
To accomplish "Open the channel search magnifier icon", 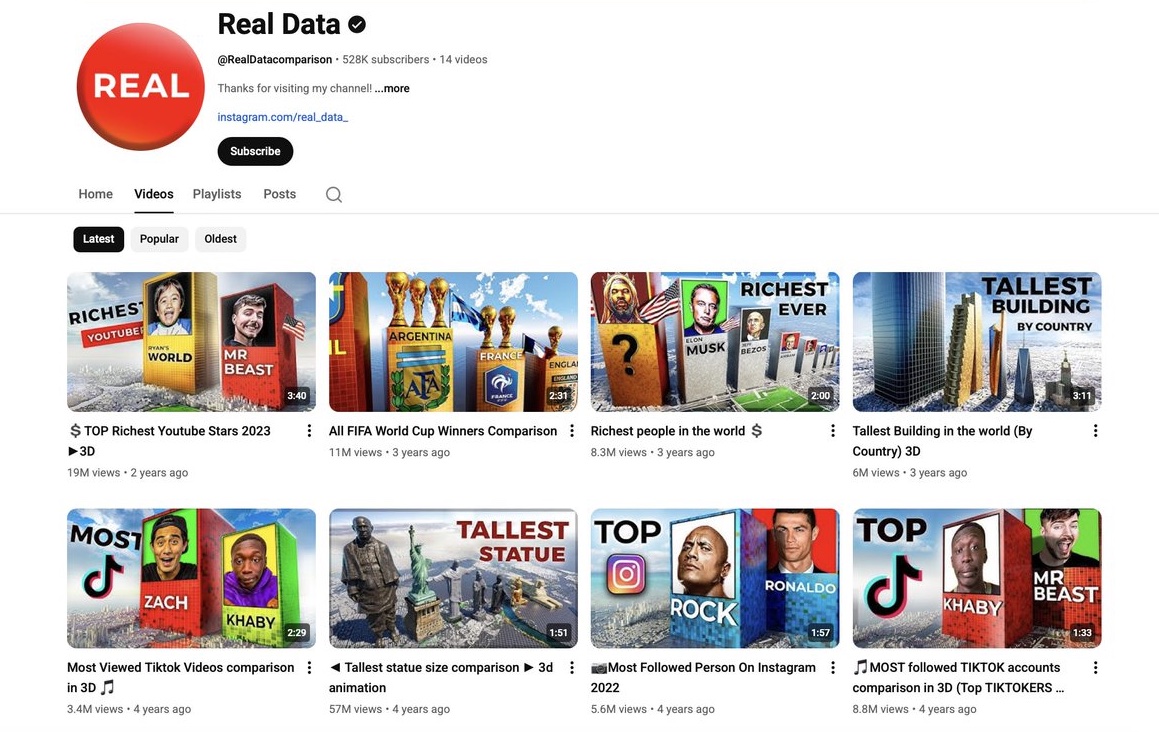I will pos(334,194).
